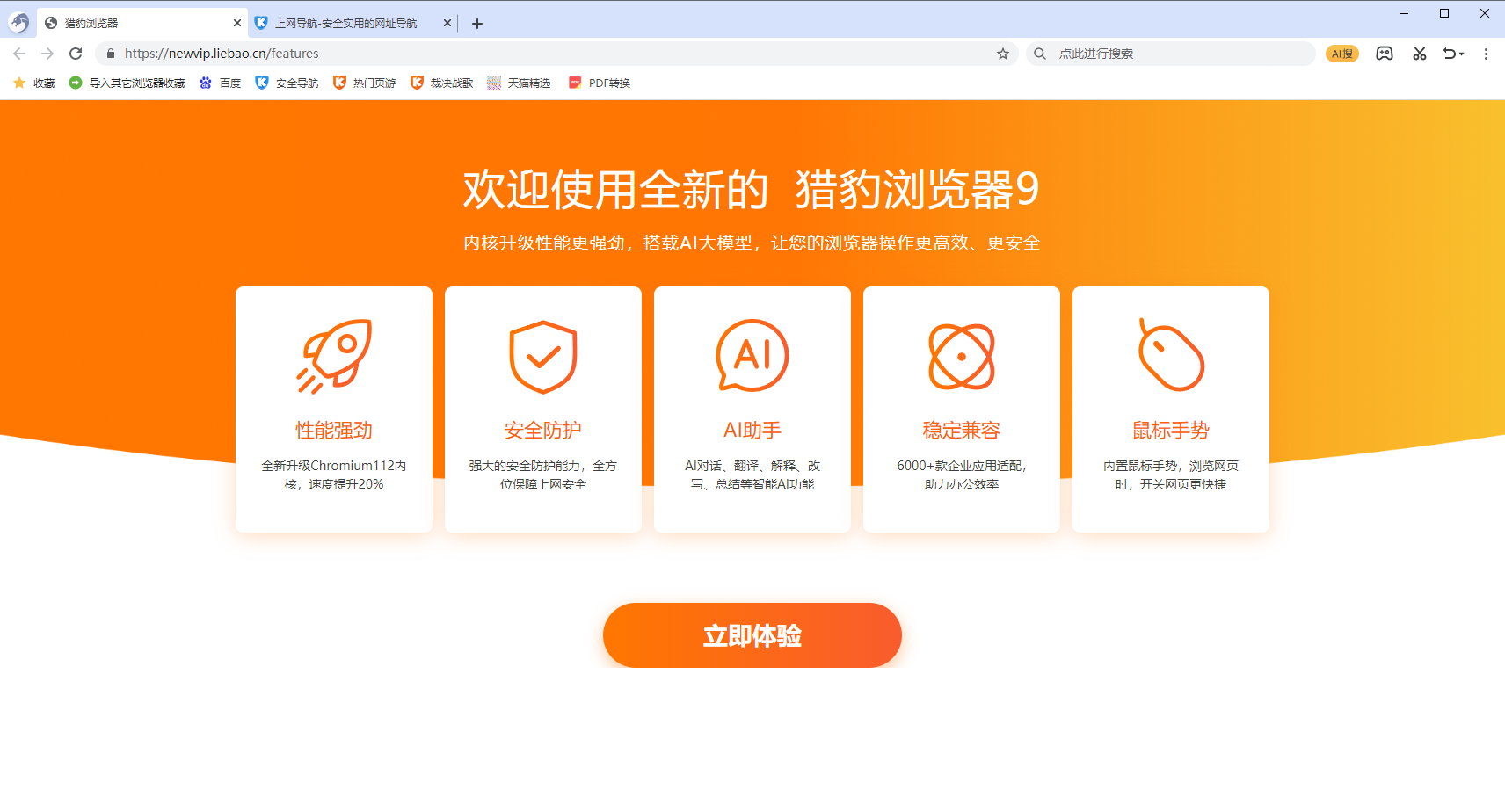The height and width of the screenshot is (812, 1505).
Task: Open the site security padlock in address bar
Action: point(110,54)
